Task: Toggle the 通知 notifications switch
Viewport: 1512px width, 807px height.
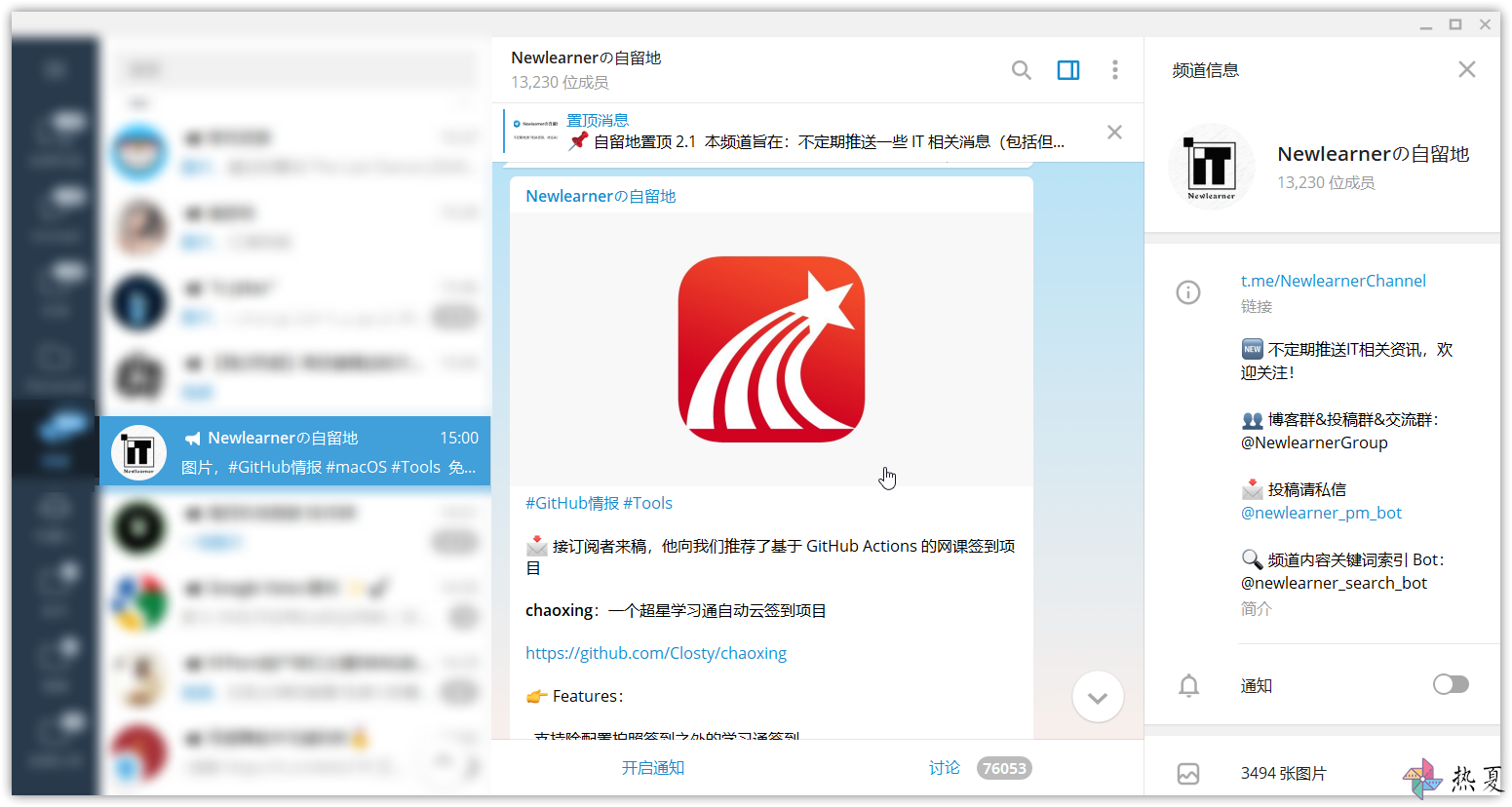Action: (x=1451, y=684)
